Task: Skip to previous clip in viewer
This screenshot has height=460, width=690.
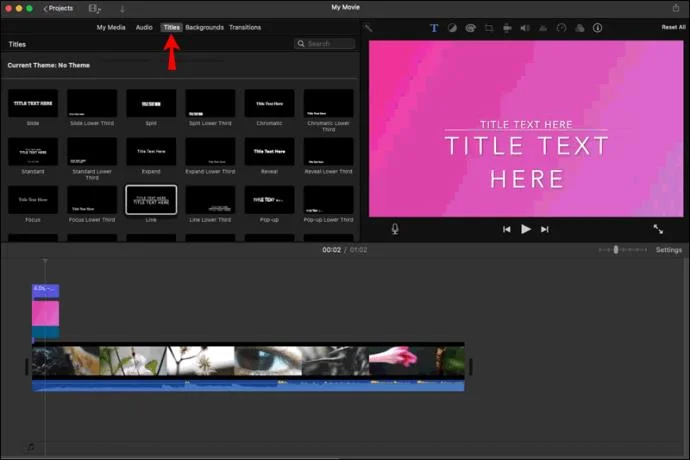Action: click(506, 229)
